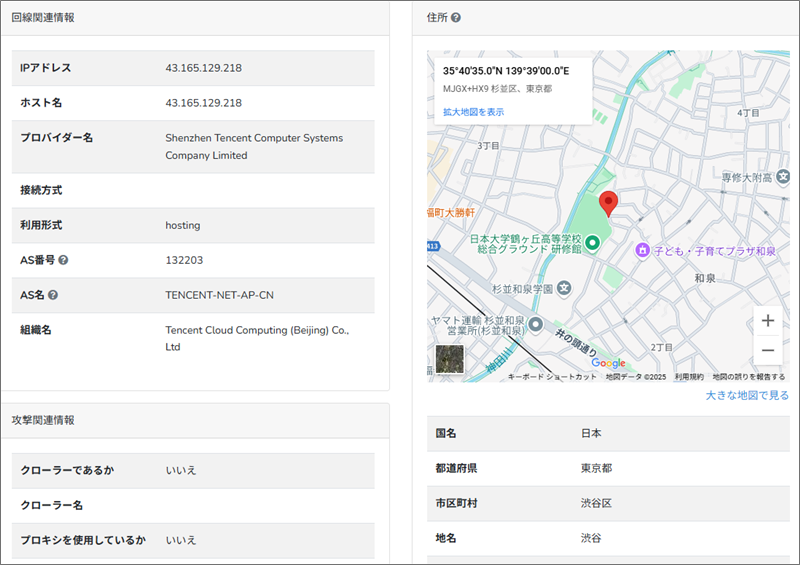
Task: Click the 日本大学鶴ヶ丘高等学校 ground marker icon
Action: (592, 242)
